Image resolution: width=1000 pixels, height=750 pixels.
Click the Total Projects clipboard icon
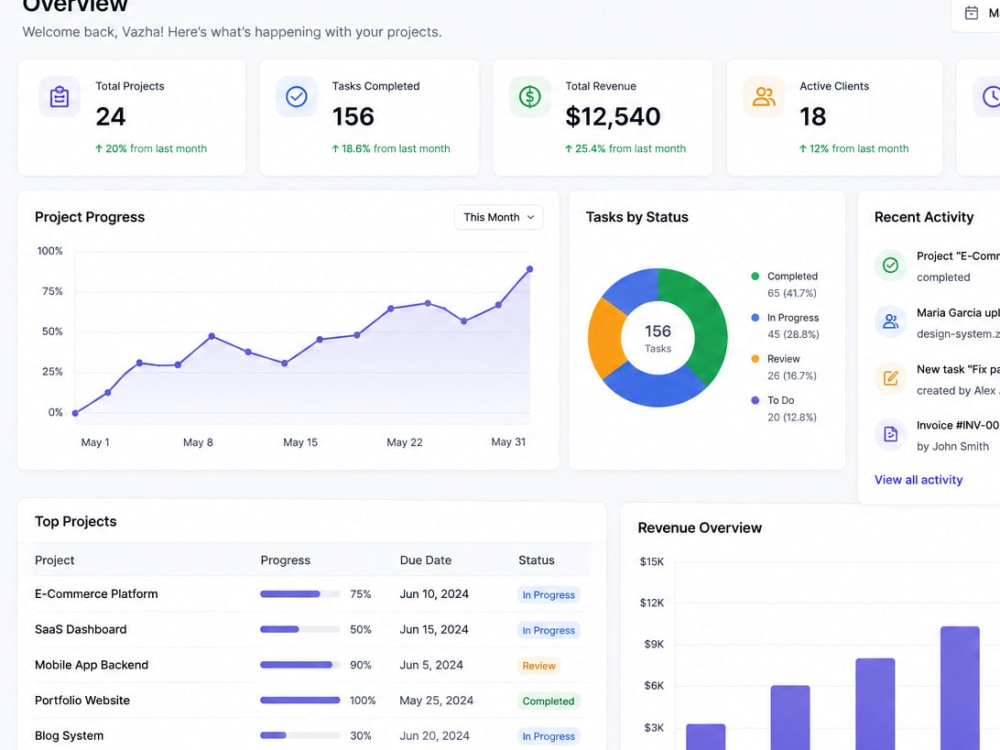(59, 97)
